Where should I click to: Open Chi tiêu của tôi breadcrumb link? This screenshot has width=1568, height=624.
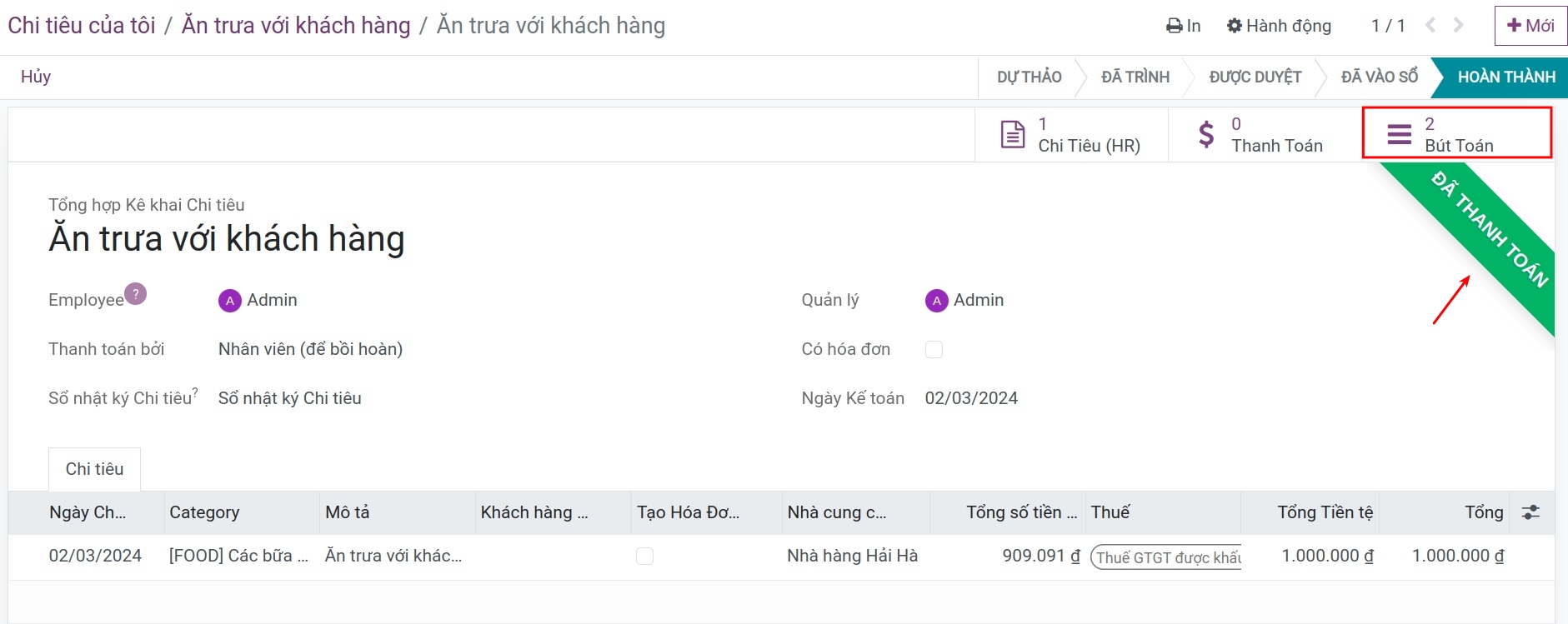pos(82,26)
